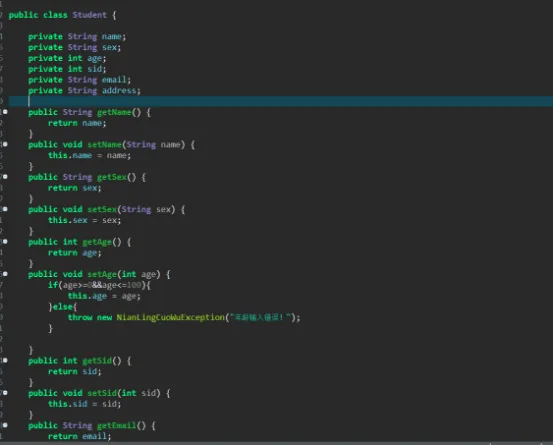Collapse the getAge() method fold marker

pyautogui.click(x=5, y=242)
